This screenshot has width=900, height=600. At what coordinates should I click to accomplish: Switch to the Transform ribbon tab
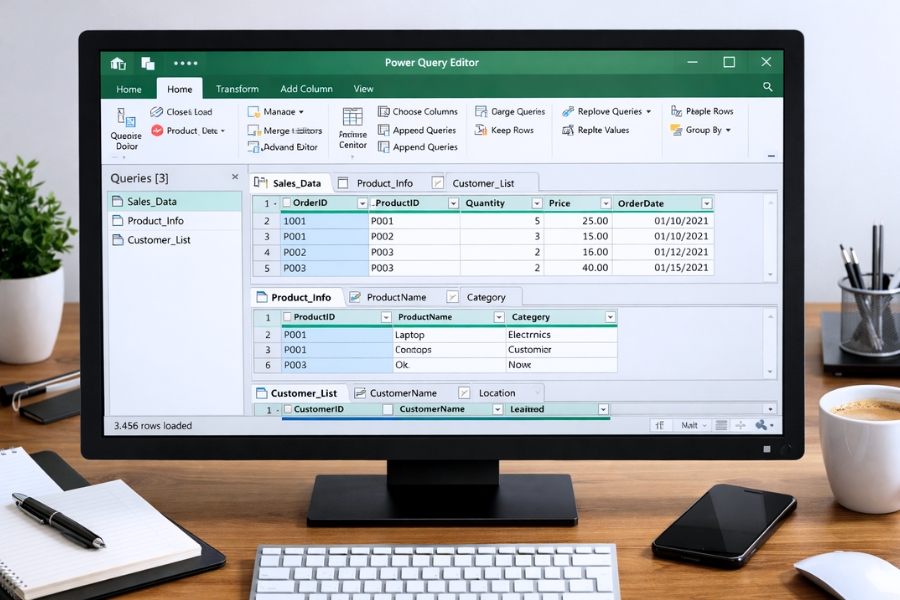[x=237, y=88]
